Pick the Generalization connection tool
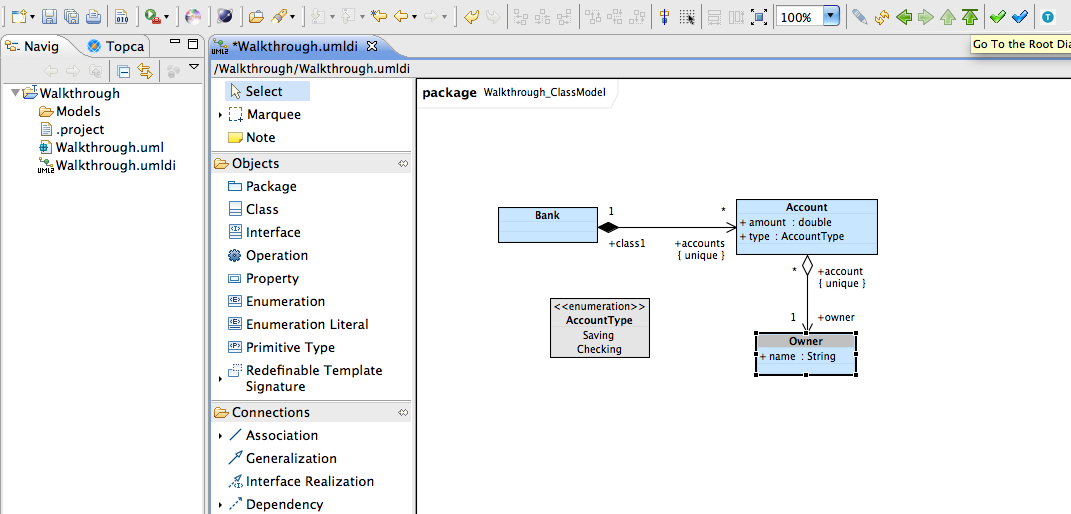This screenshot has height=514, width=1071. (x=282, y=459)
